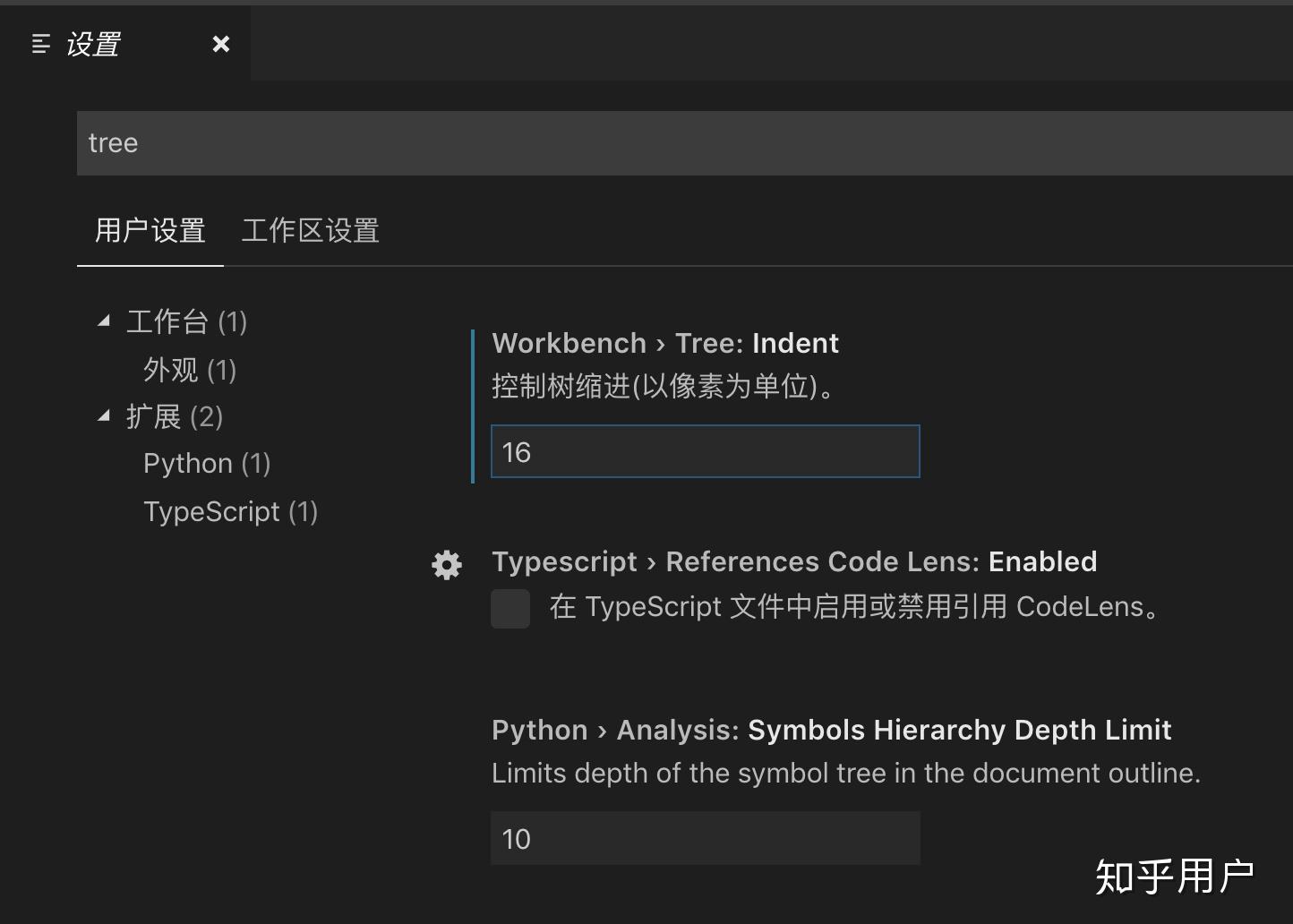Close the 设置 editor tab
This screenshot has height=924, width=1293.
click(x=220, y=44)
